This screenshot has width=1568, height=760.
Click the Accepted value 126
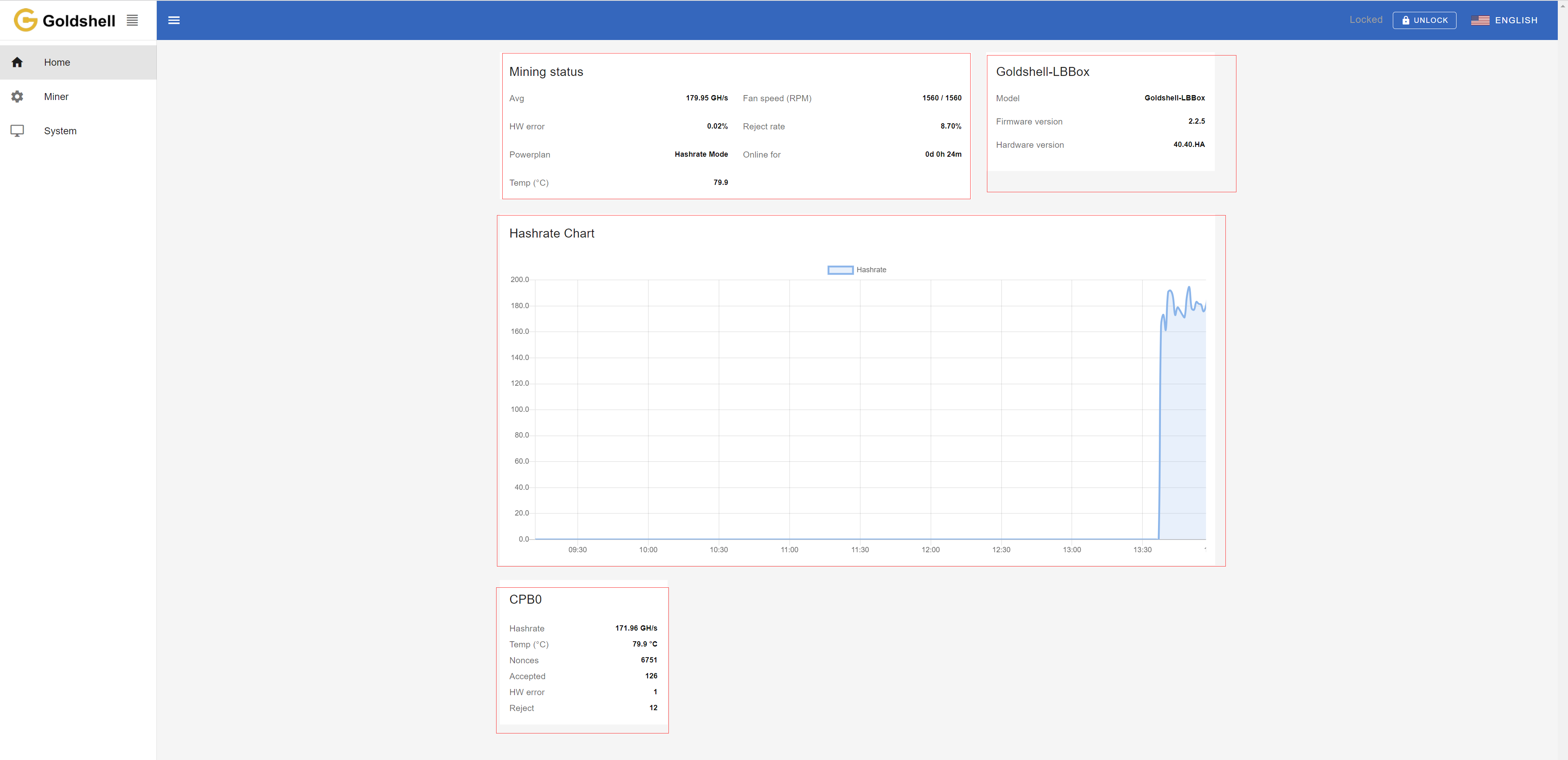651,676
